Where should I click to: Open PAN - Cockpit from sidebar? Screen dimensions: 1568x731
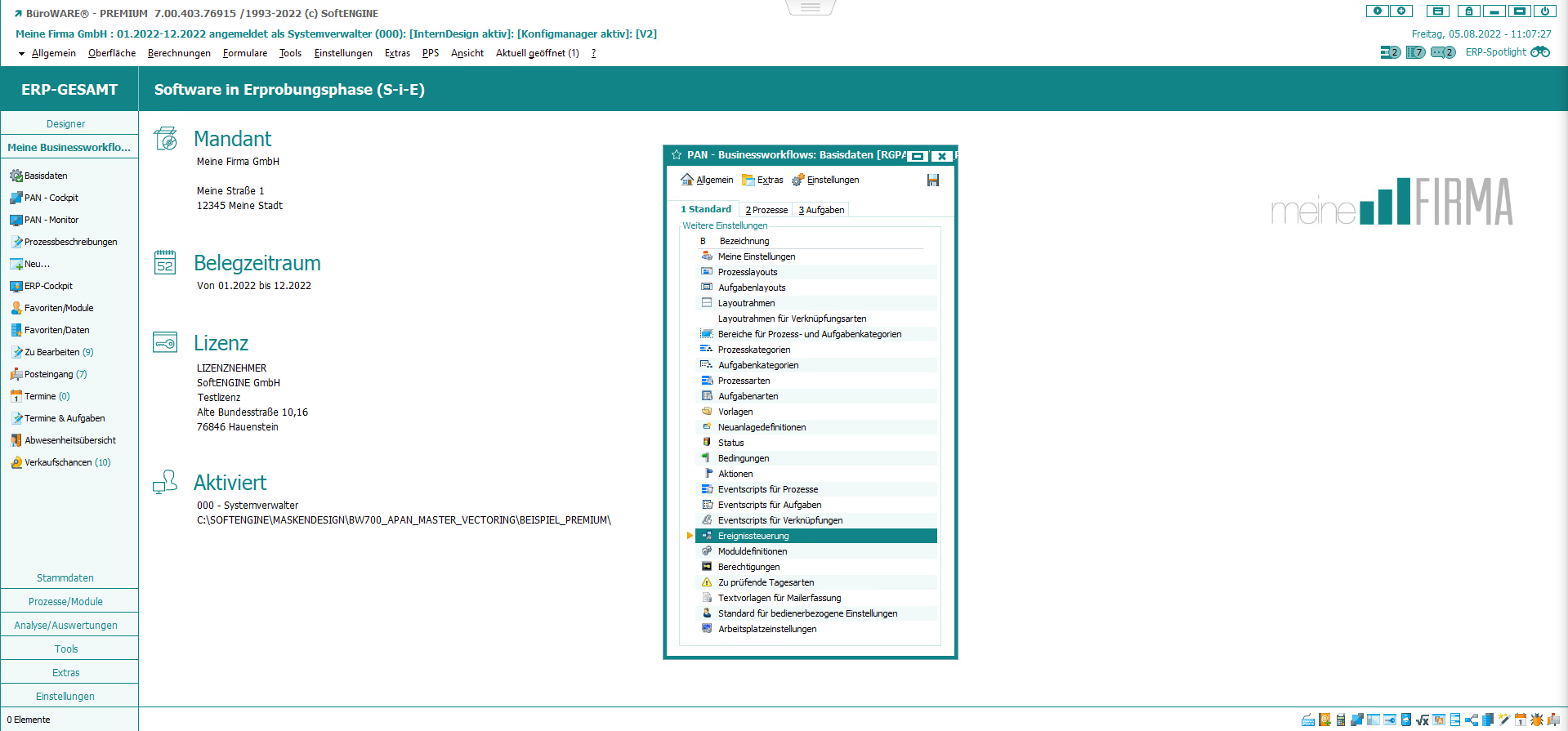pos(51,198)
